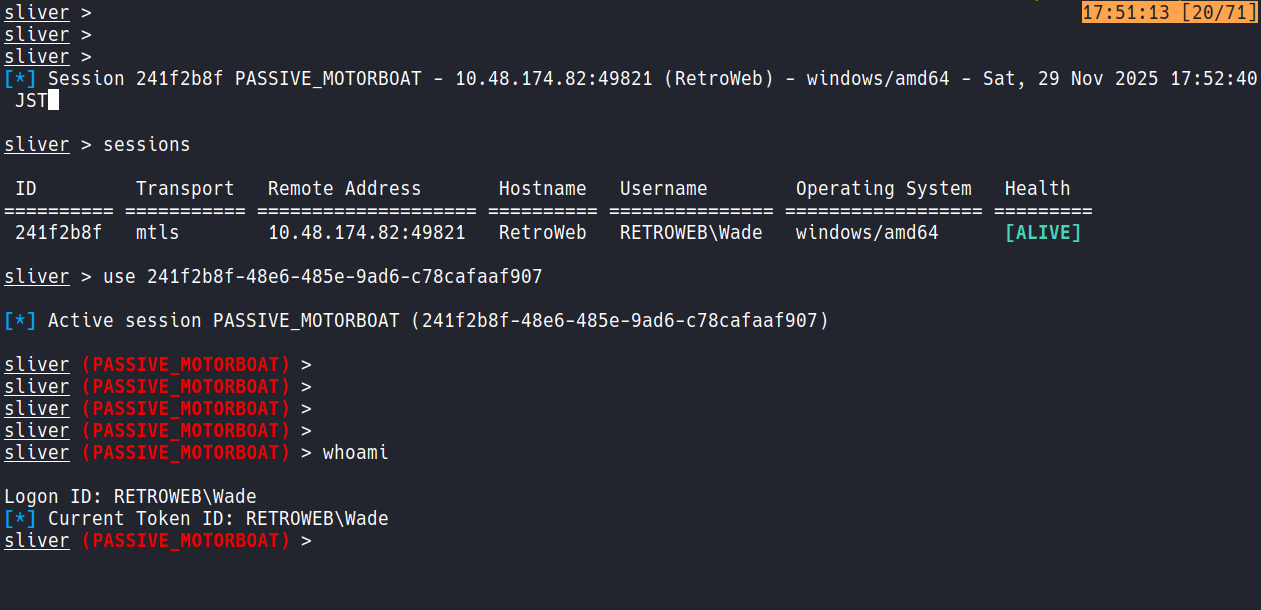
Task: Click the orange timestamp badge at top right
Action: pos(1169,12)
